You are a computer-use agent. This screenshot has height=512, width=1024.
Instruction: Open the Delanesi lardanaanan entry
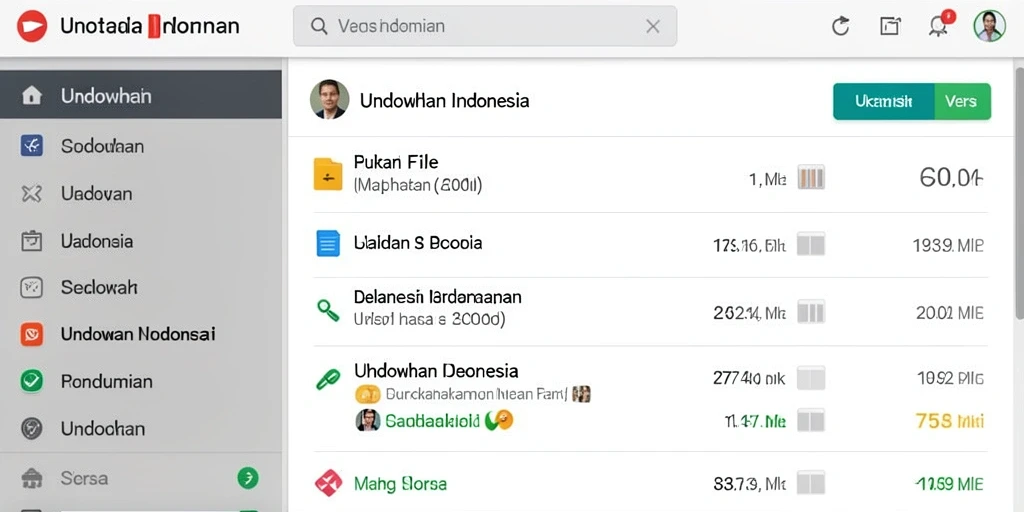point(438,297)
